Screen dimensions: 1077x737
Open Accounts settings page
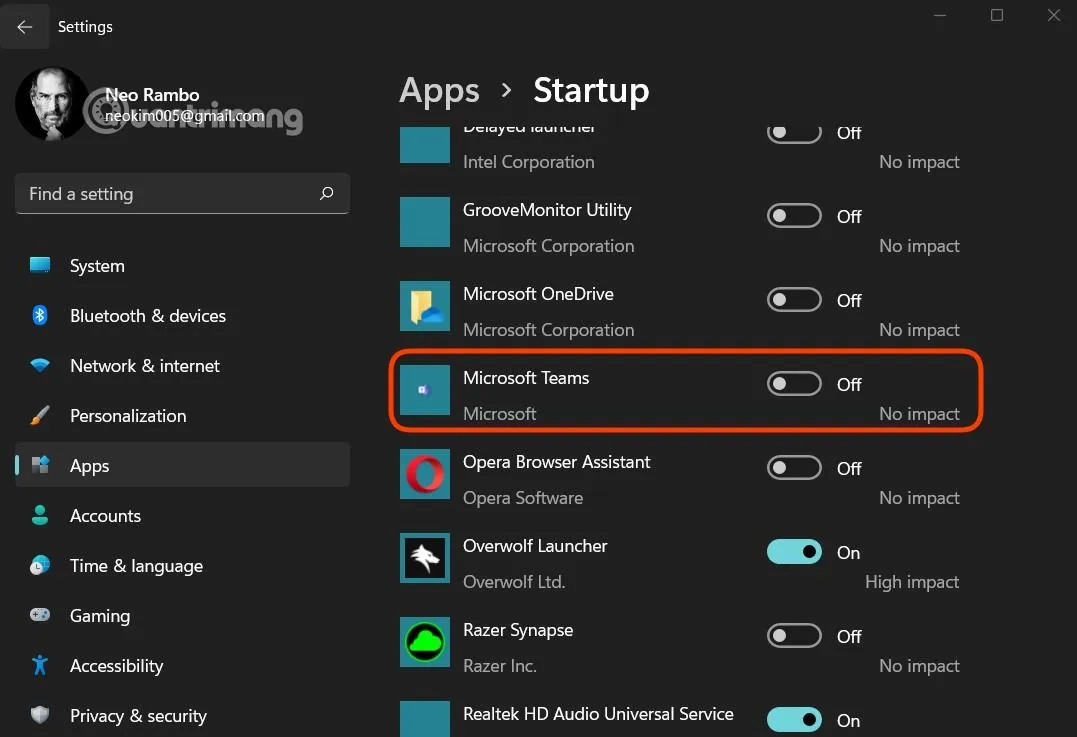pyautogui.click(x=182, y=516)
